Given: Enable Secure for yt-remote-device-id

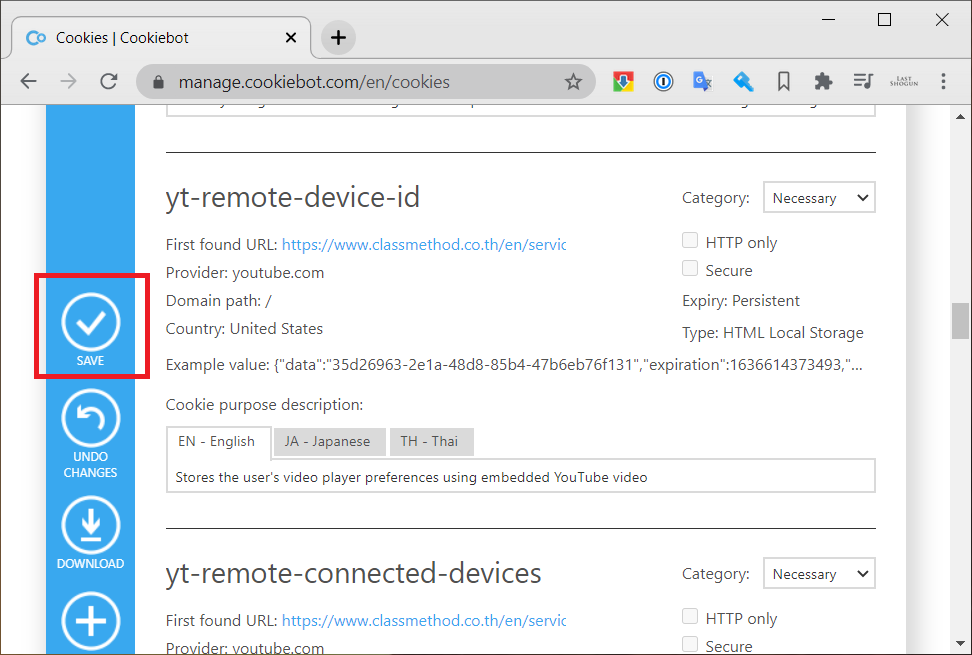Looking at the screenshot, I should (690, 268).
